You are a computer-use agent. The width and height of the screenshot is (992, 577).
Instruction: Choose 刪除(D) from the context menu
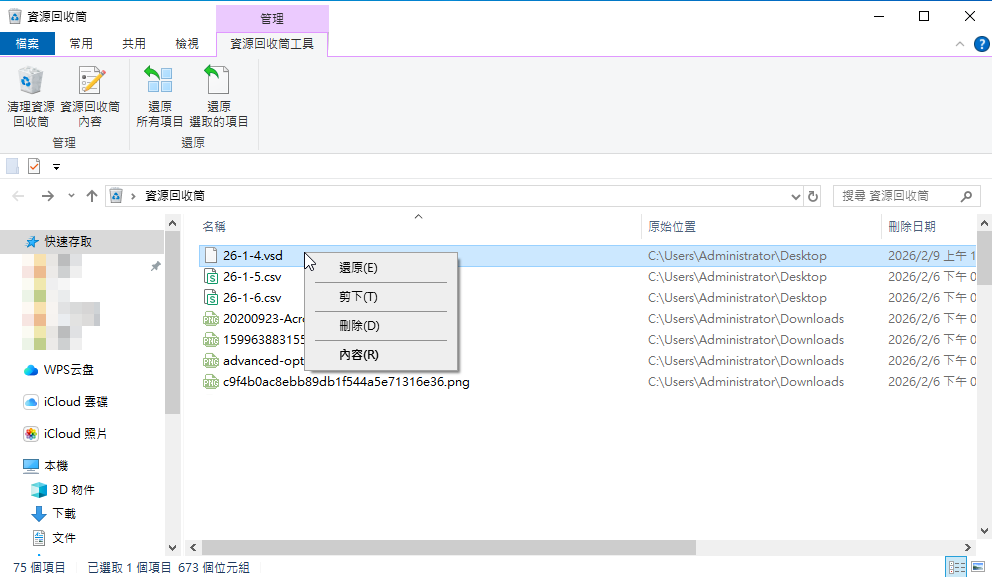click(358, 326)
